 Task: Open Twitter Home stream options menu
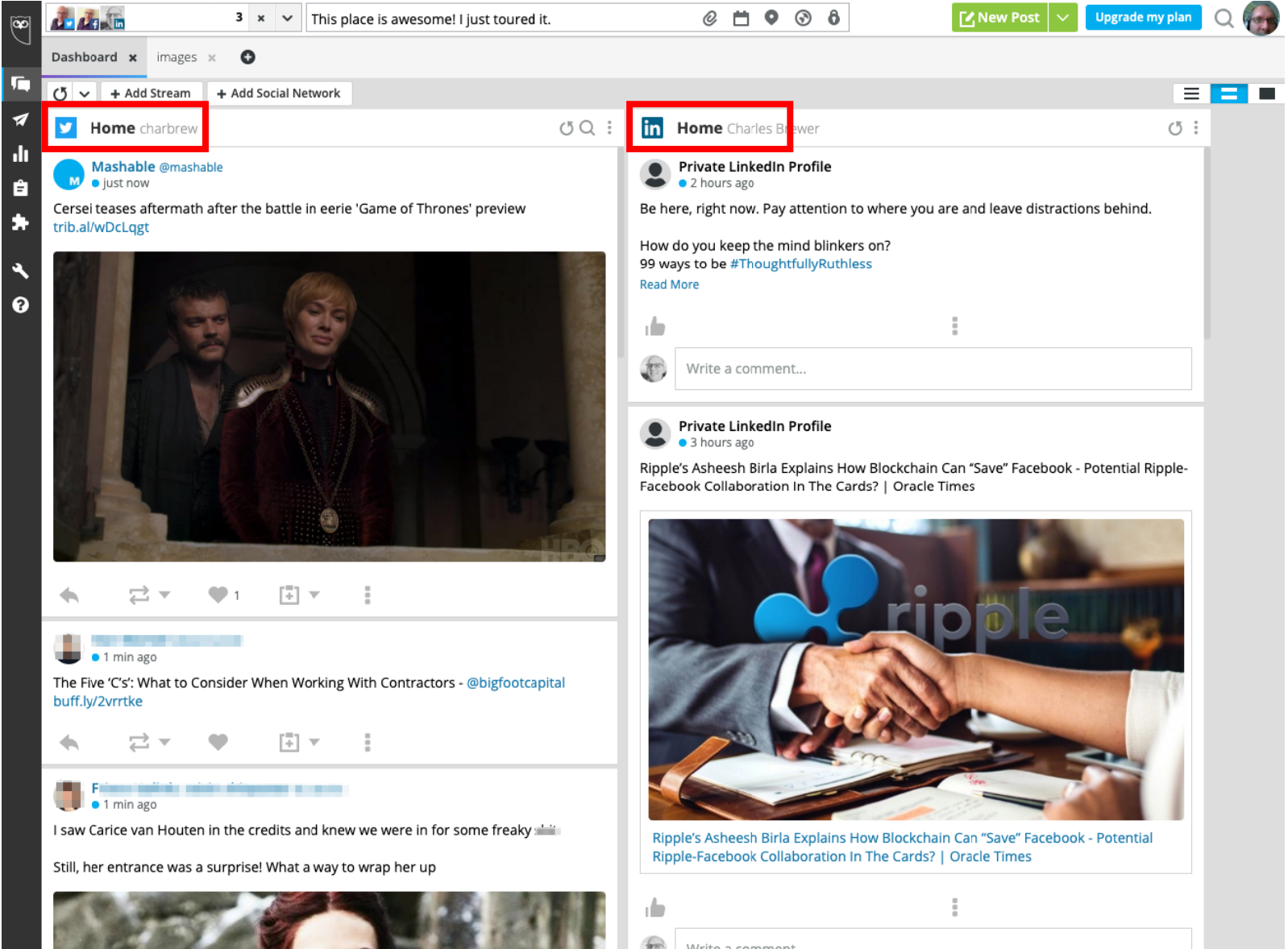609,128
